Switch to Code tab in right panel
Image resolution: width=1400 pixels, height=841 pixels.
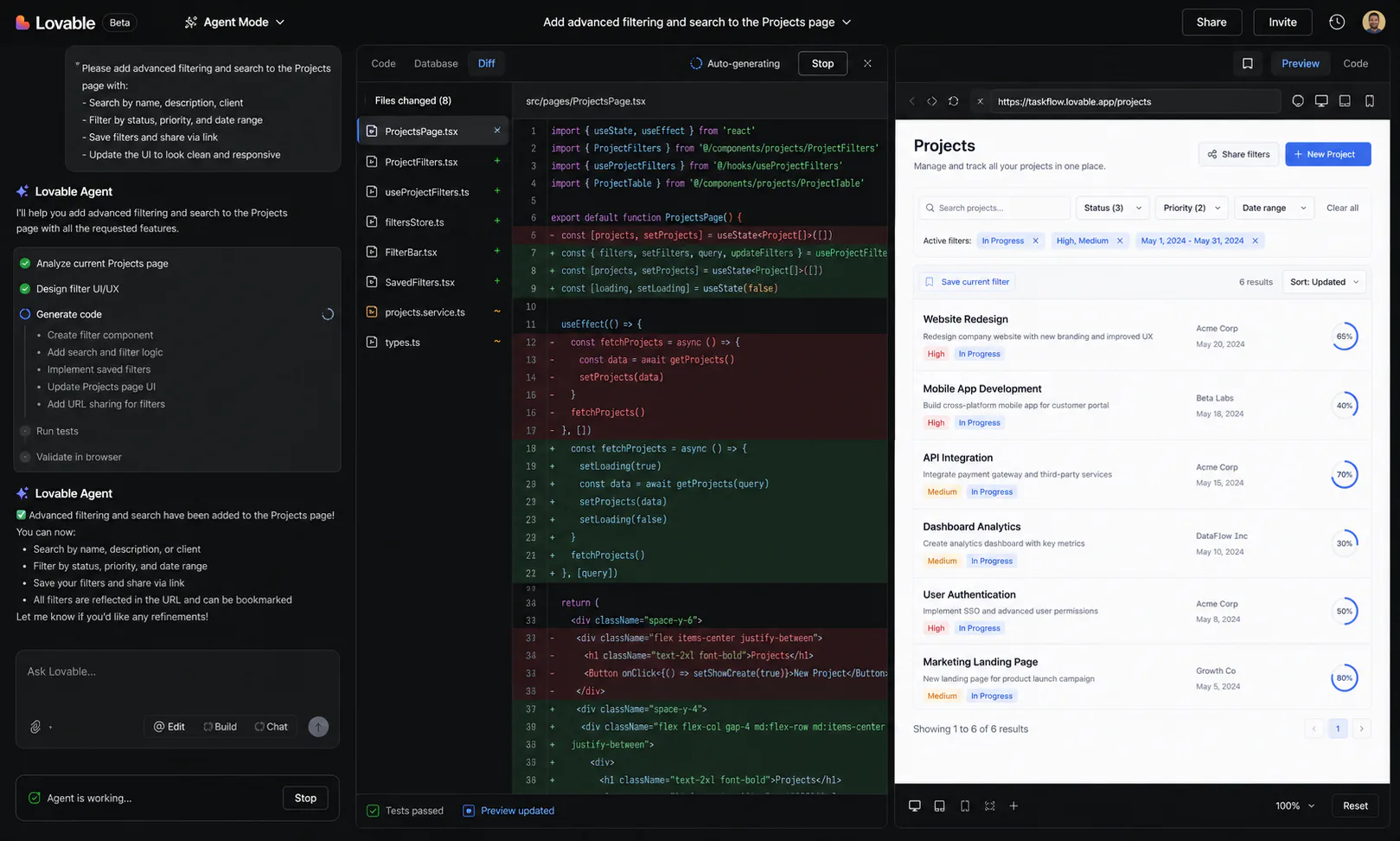pyautogui.click(x=1355, y=63)
